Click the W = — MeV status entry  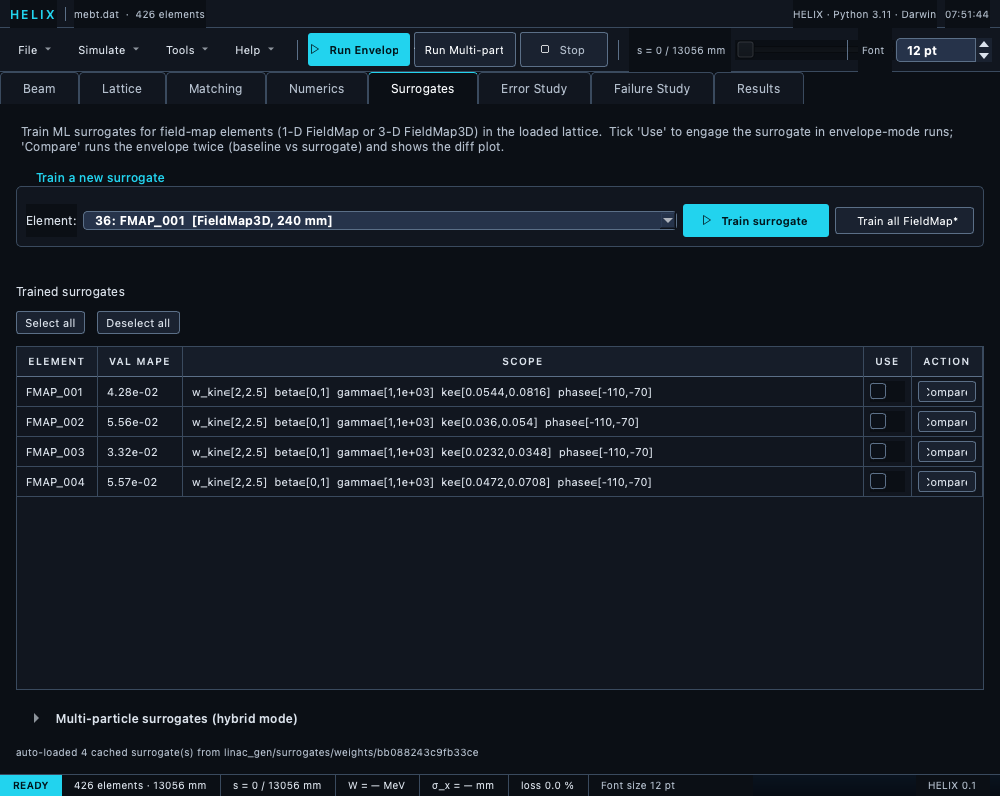coord(376,785)
